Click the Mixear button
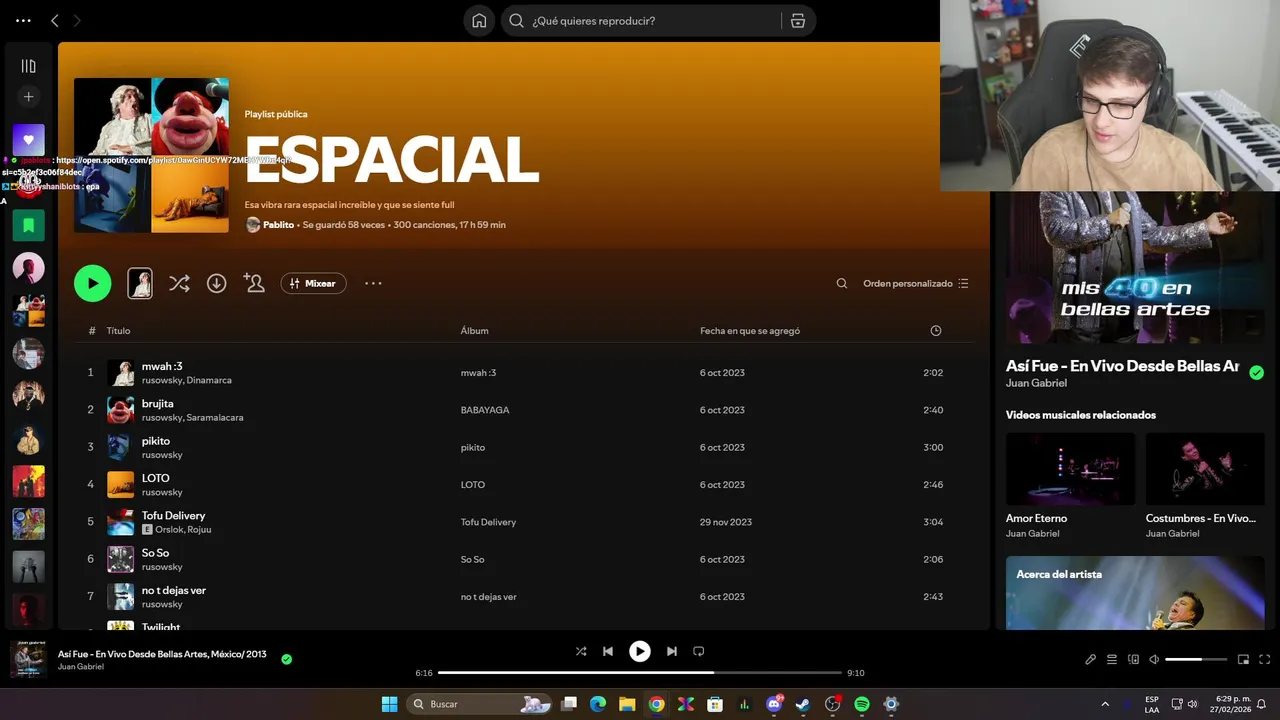The height and width of the screenshot is (720, 1280). (x=313, y=283)
